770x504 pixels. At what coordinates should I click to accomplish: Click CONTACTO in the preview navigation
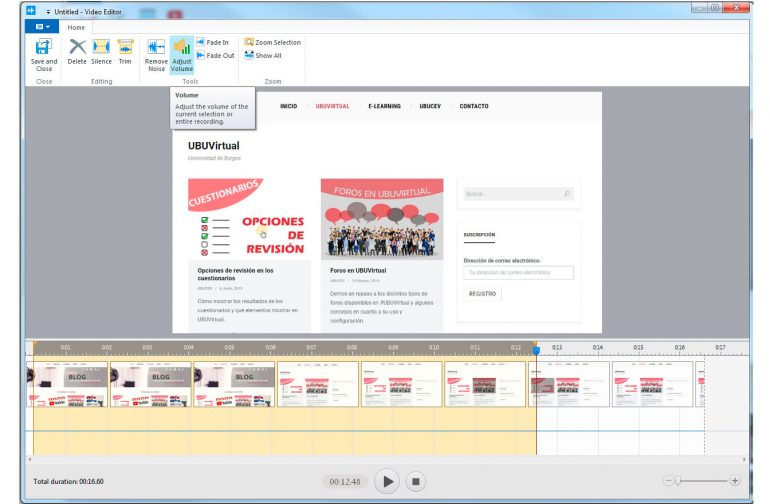pyautogui.click(x=474, y=106)
